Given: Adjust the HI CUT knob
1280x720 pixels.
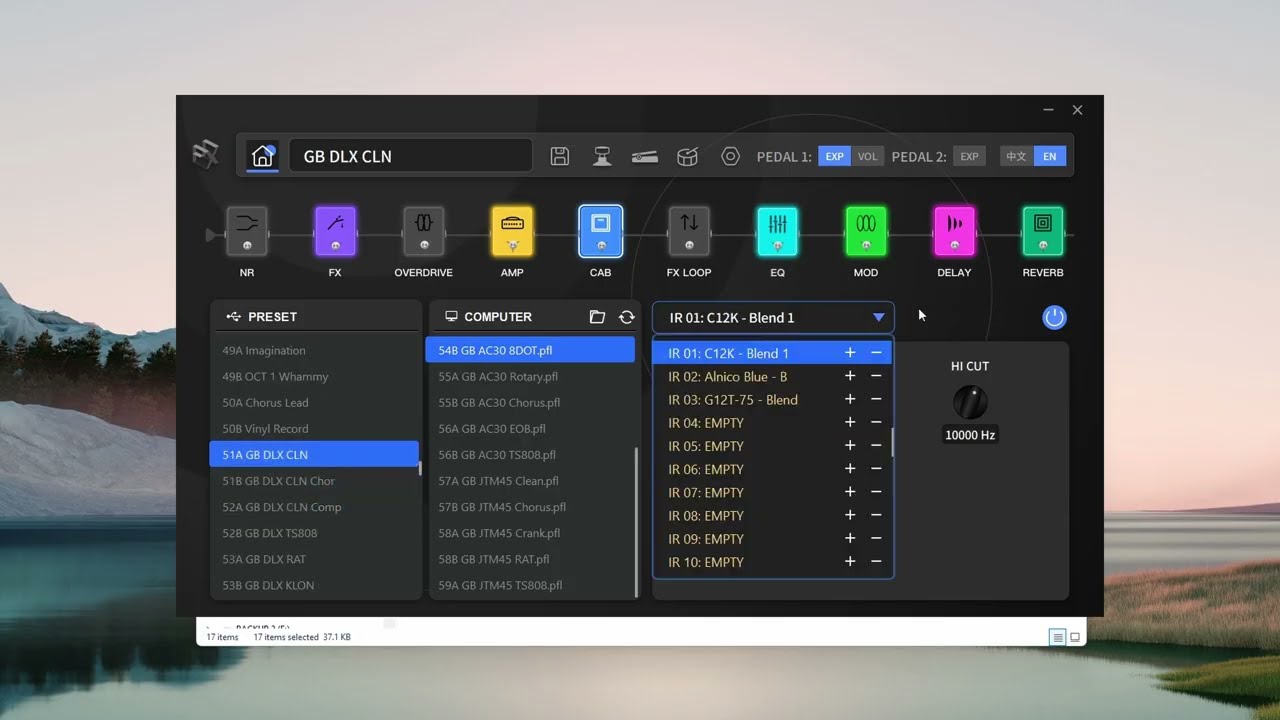Looking at the screenshot, I should pos(970,402).
